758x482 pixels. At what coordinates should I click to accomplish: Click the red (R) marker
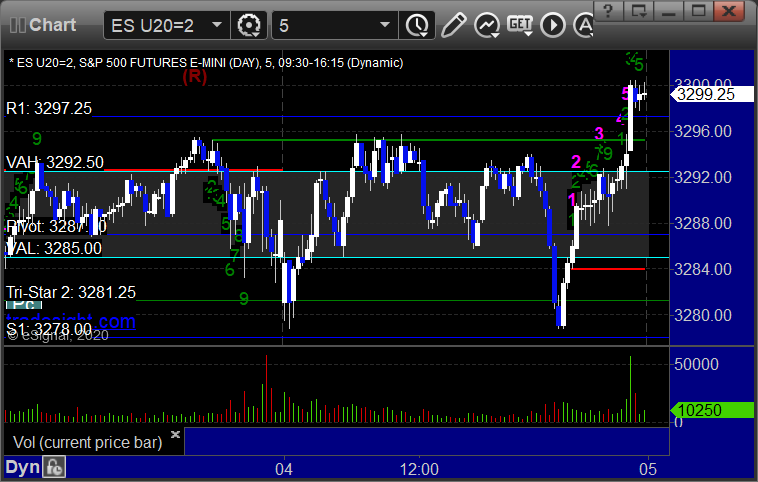(195, 76)
